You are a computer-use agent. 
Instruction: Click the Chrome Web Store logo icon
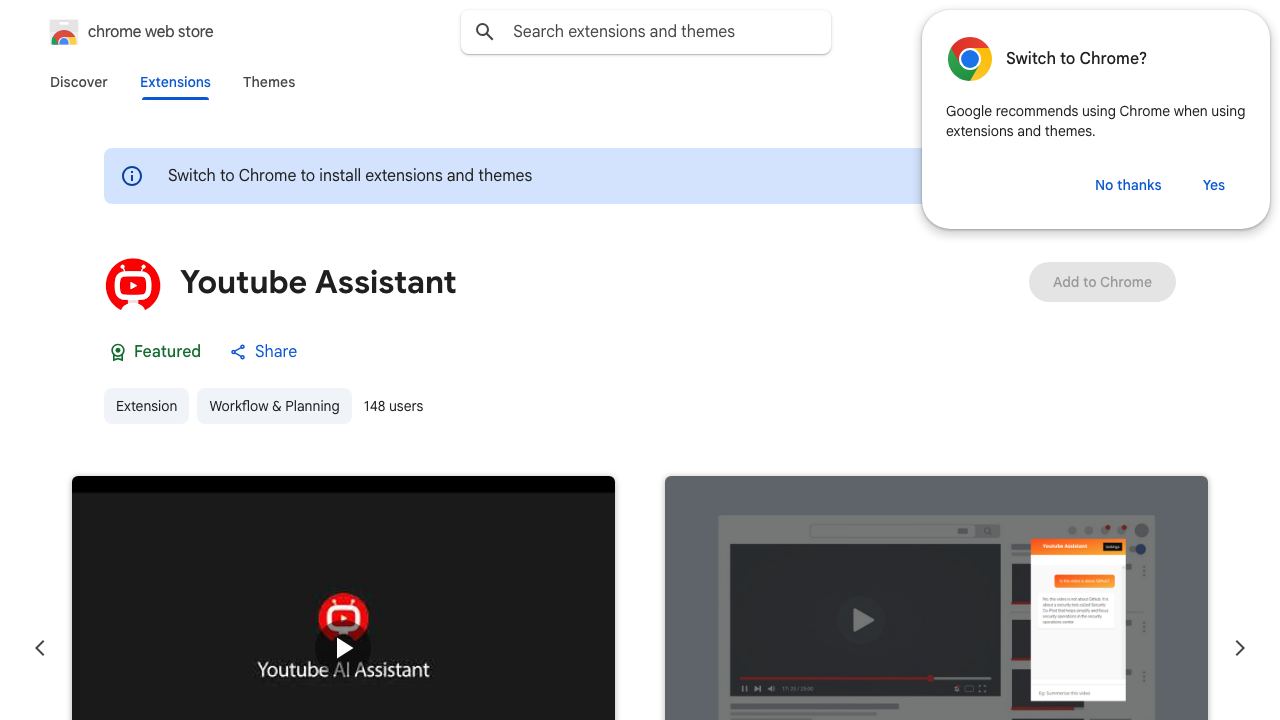(x=64, y=32)
